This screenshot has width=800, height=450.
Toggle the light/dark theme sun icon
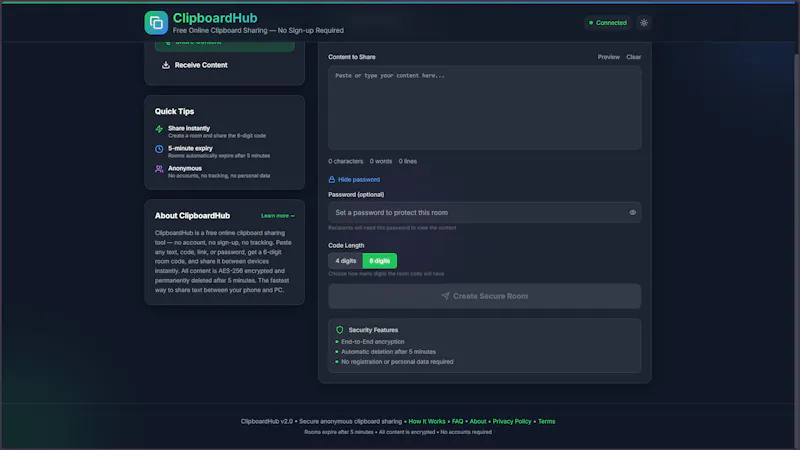coord(644,22)
